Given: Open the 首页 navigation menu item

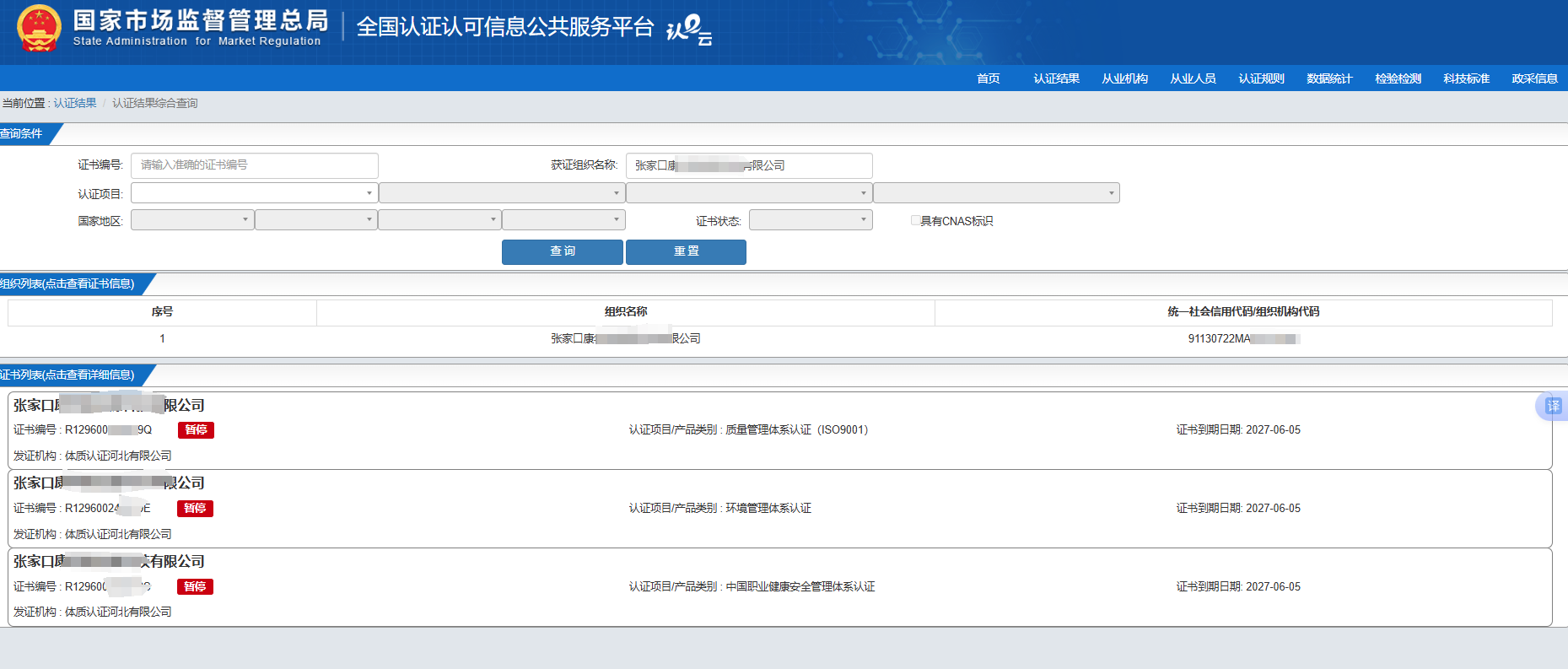Looking at the screenshot, I should (988, 78).
